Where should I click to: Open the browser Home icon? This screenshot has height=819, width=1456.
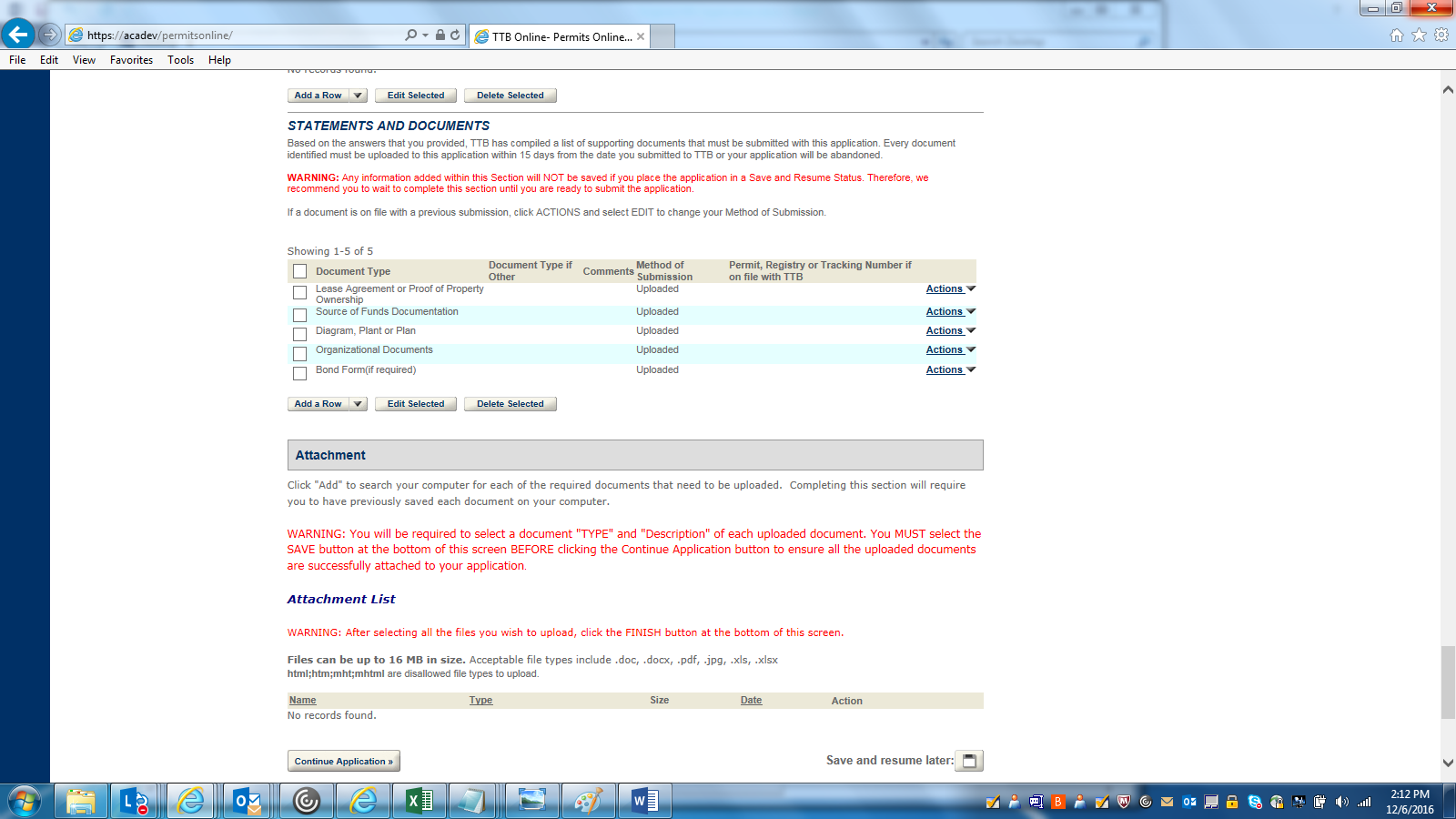pos(1397,35)
